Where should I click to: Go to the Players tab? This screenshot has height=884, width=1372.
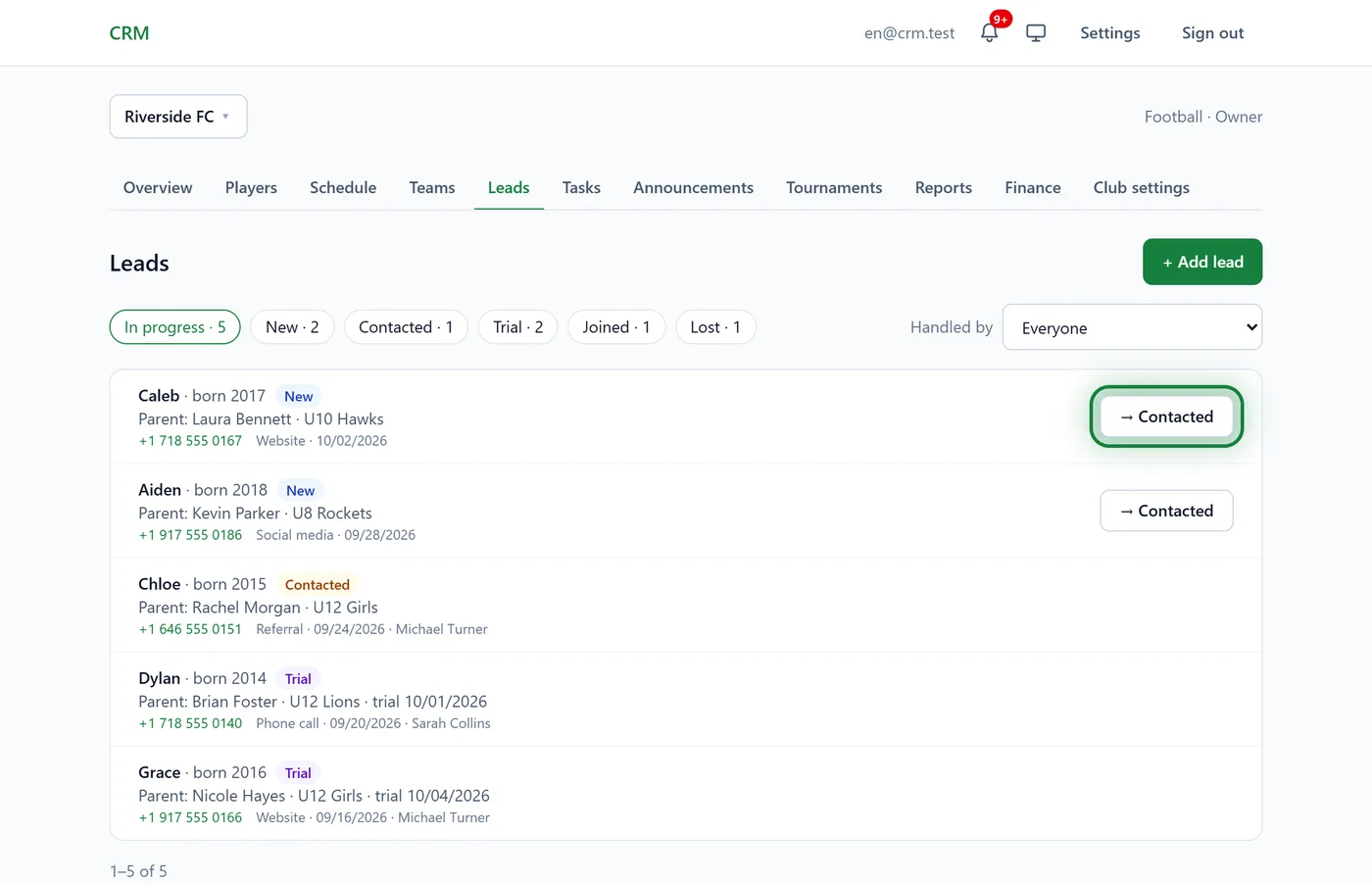click(x=251, y=187)
